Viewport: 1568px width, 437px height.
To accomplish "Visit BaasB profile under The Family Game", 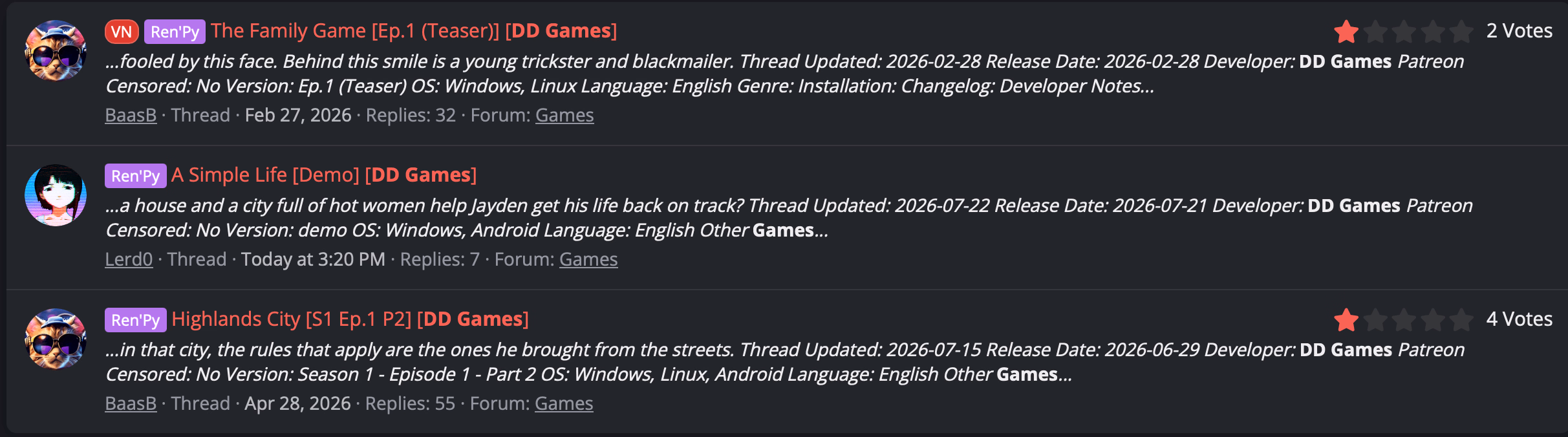I will [x=131, y=115].
